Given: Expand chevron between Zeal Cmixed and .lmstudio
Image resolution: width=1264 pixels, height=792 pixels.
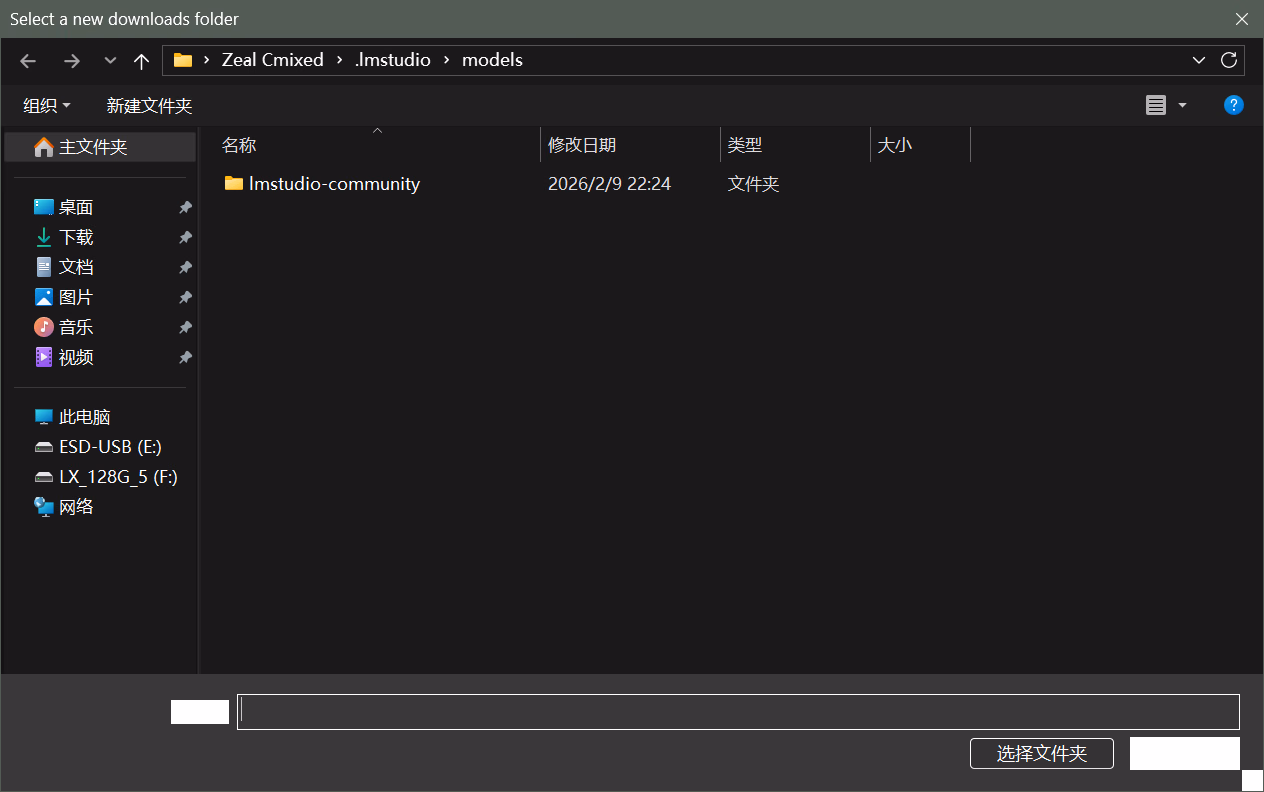Looking at the screenshot, I should [339, 60].
